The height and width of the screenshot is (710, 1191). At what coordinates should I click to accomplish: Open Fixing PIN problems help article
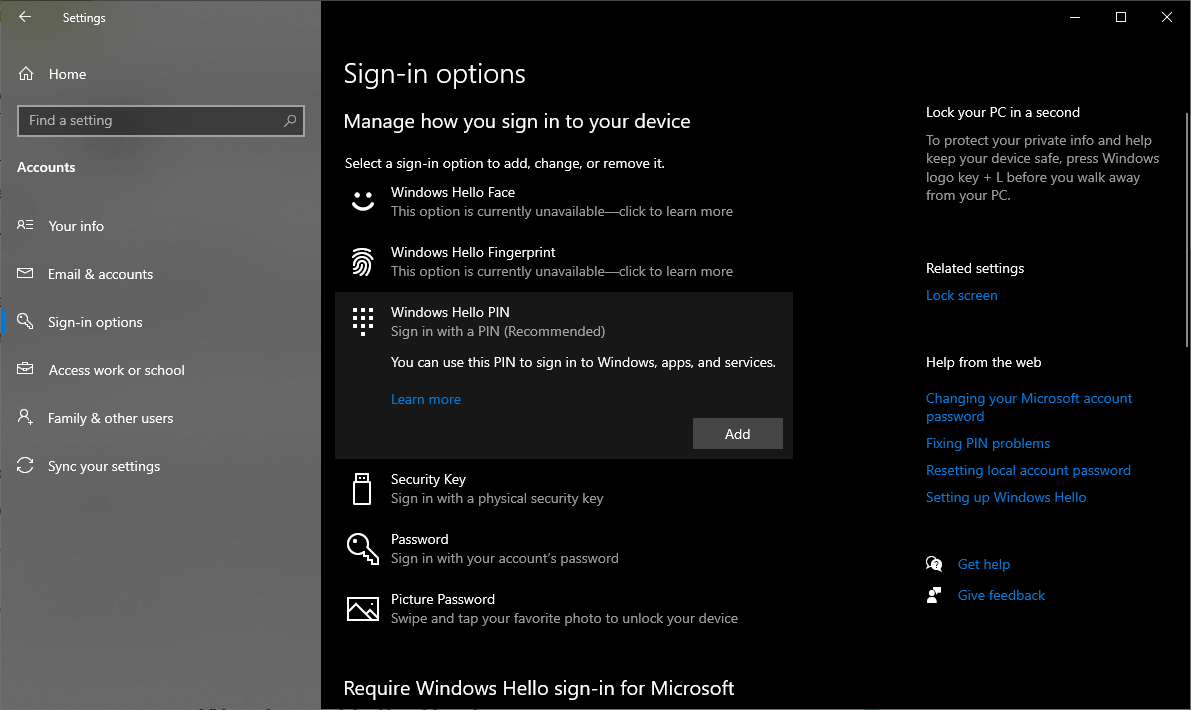point(988,442)
